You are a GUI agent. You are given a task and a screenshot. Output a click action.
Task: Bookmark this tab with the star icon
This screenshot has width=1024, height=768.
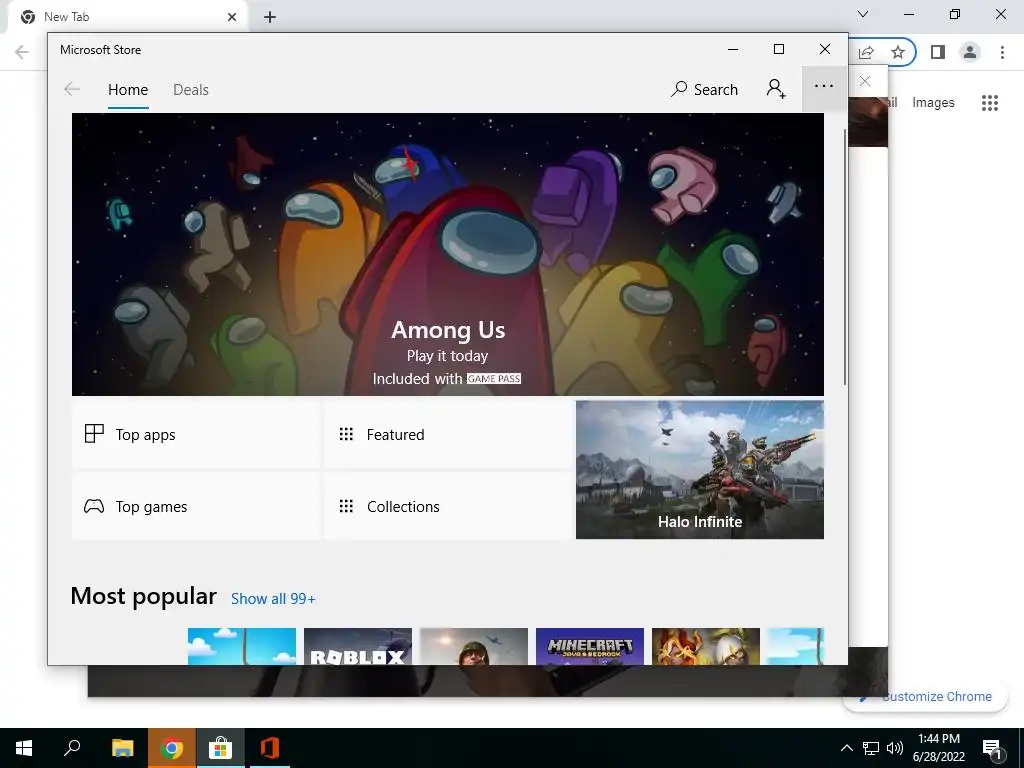pyautogui.click(x=898, y=52)
